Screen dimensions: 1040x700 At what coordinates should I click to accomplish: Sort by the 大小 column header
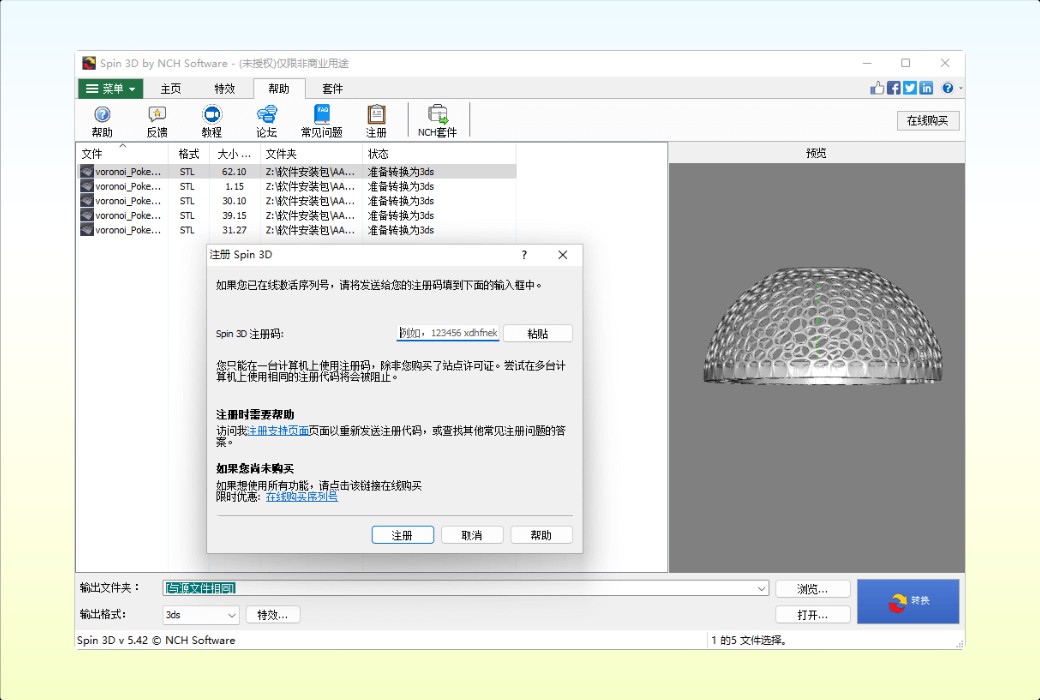pos(235,154)
